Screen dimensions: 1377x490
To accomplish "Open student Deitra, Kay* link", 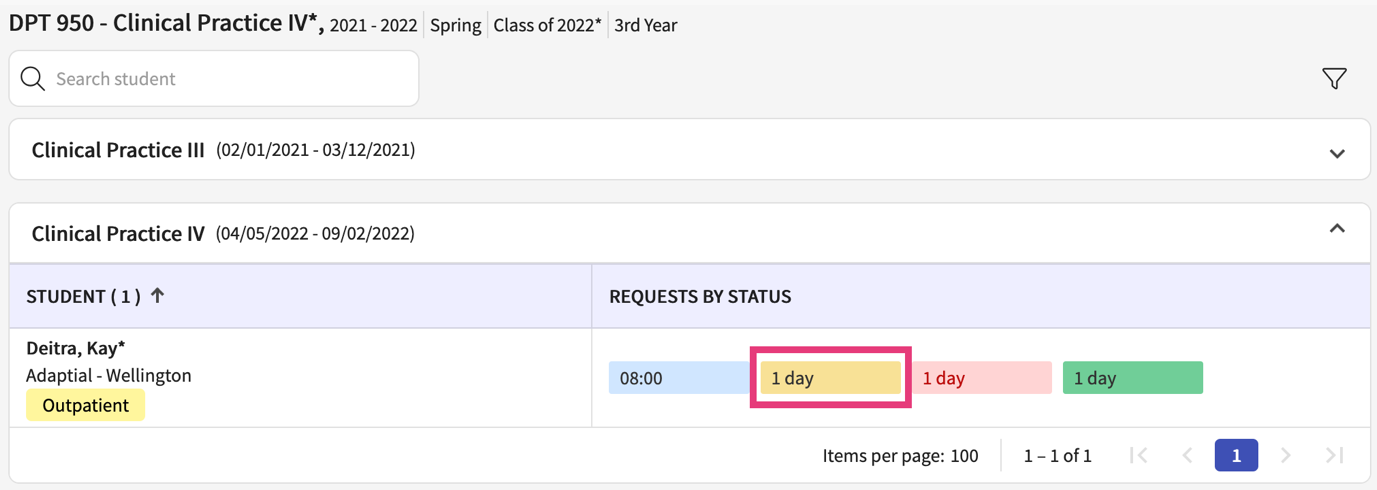I will (76, 348).
